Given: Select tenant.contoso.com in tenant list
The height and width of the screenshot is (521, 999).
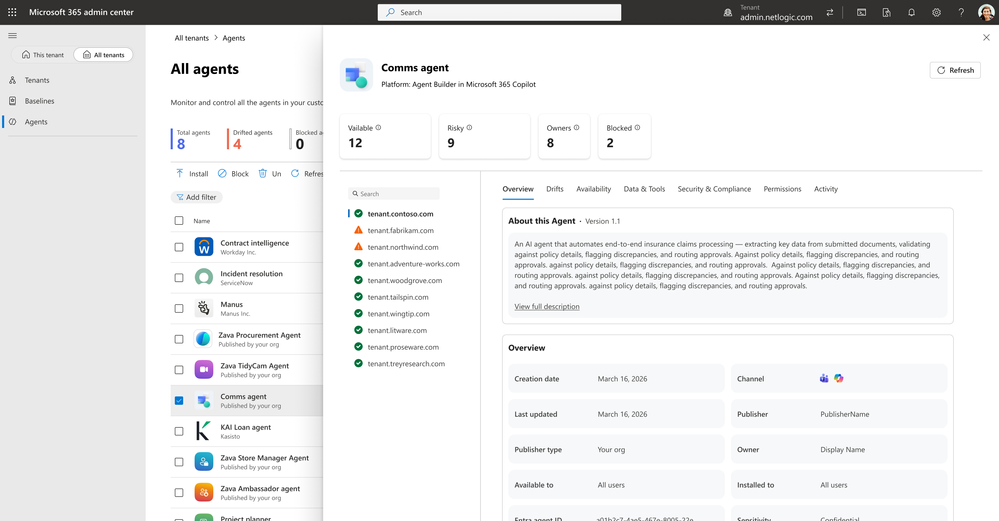Looking at the screenshot, I should pyautogui.click(x=400, y=213).
